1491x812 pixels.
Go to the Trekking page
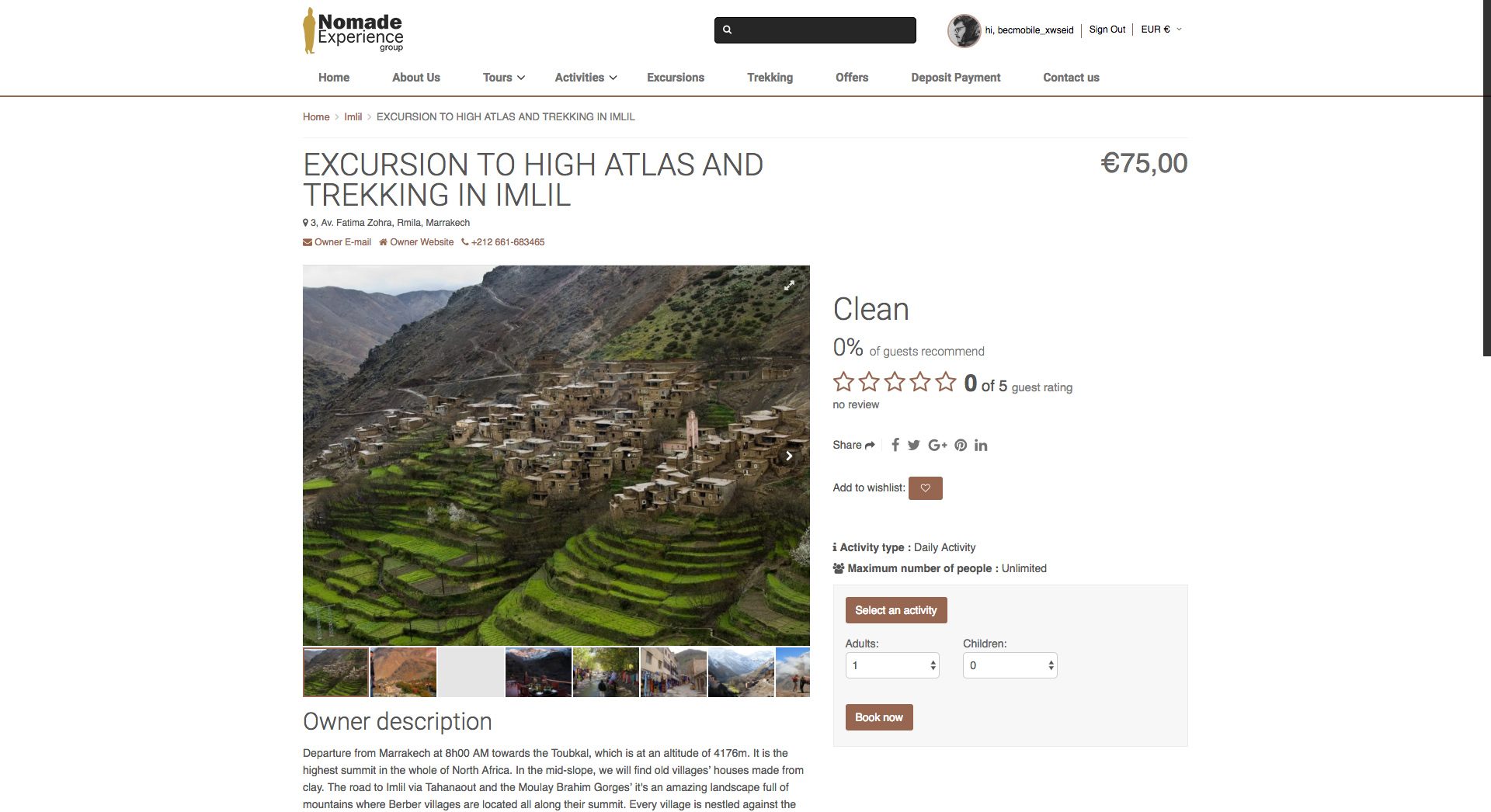770,78
